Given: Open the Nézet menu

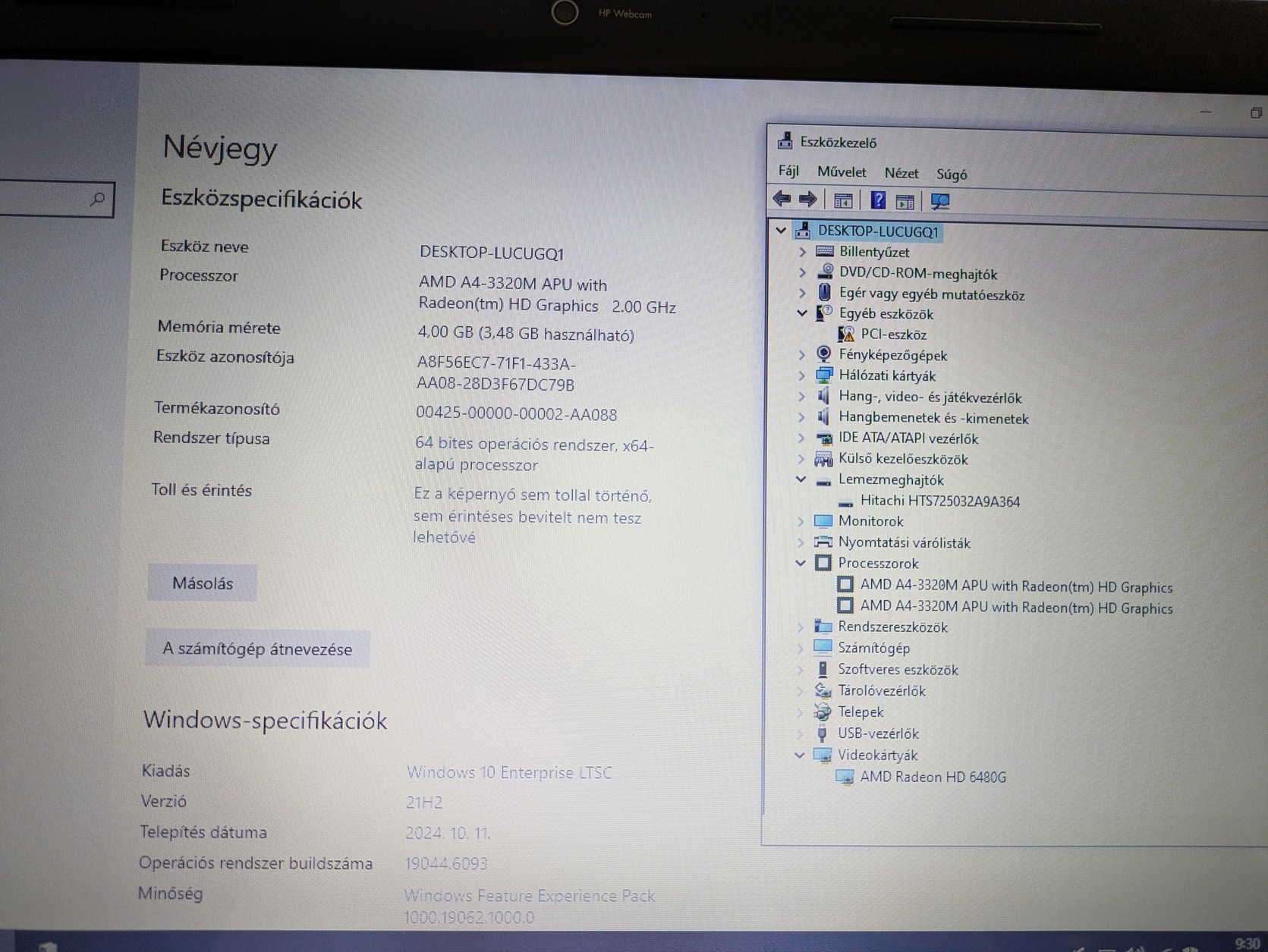Looking at the screenshot, I should [901, 173].
